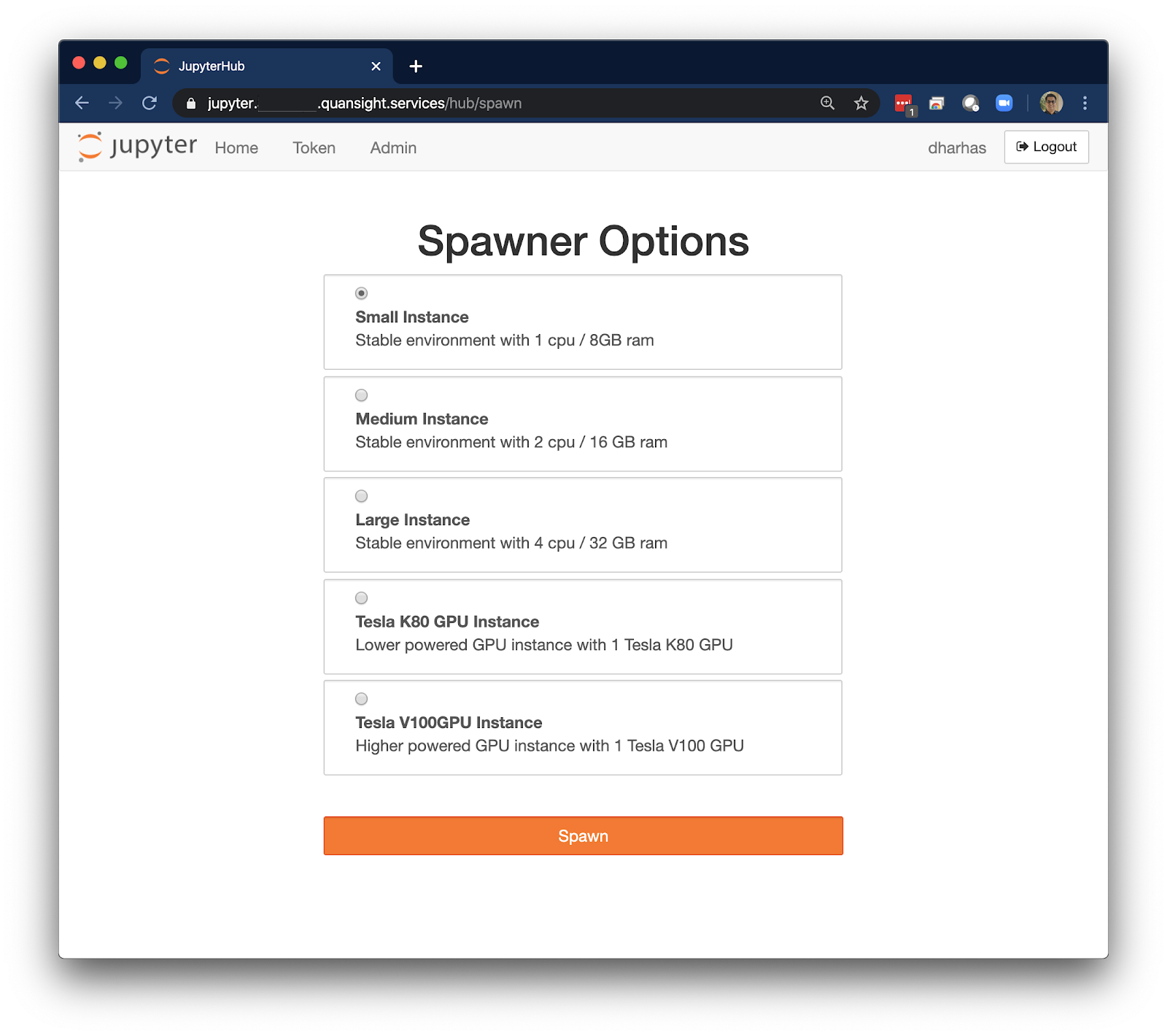The height and width of the screenshot is (1036, 1167).
Task: Open the red extension with badge 1
Action: tap(903, 103)
